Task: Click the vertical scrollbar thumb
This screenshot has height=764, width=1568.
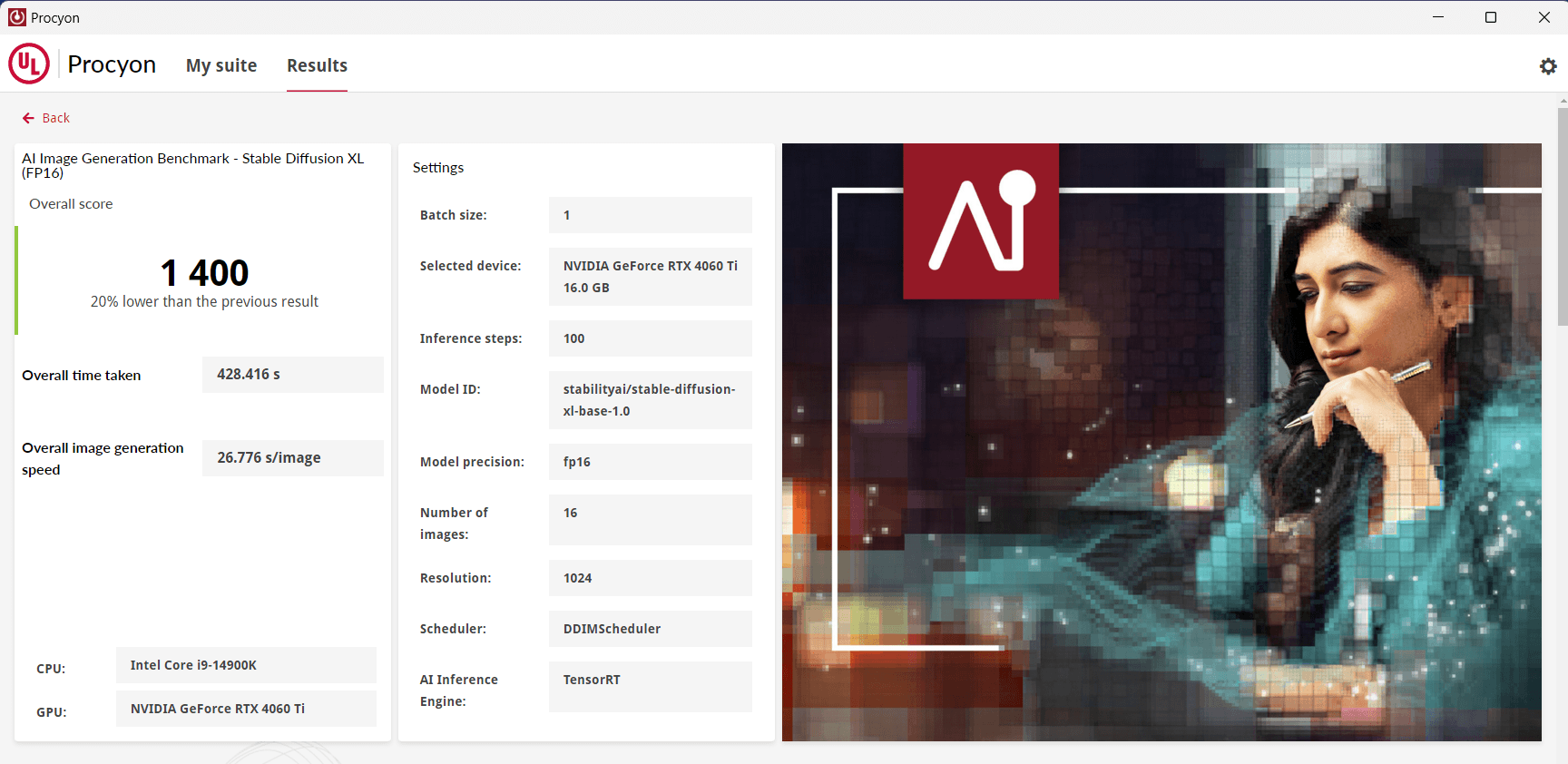Action: tap(1563, 216)
